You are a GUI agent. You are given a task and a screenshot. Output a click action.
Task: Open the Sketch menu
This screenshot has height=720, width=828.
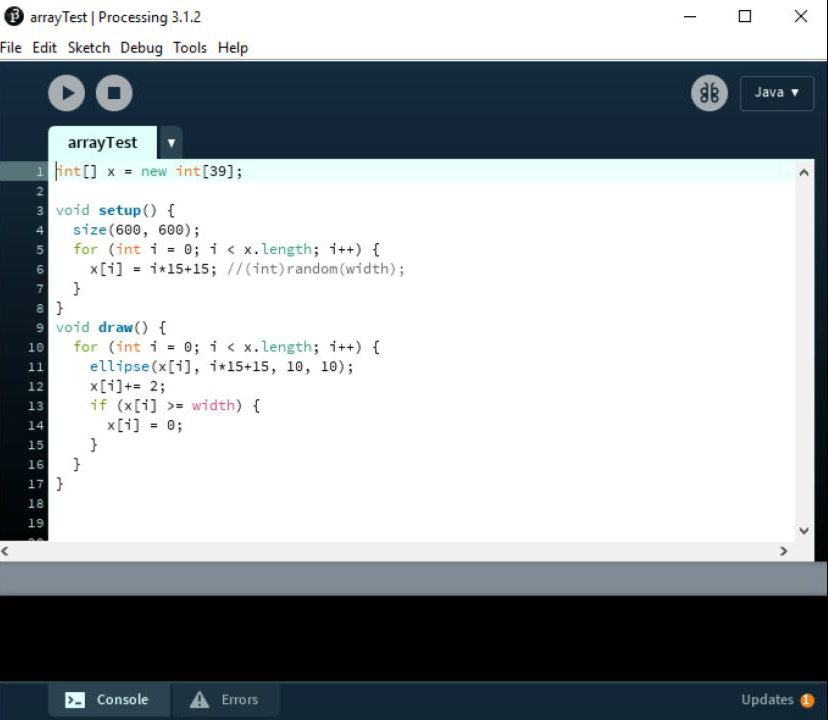[89, 48]
